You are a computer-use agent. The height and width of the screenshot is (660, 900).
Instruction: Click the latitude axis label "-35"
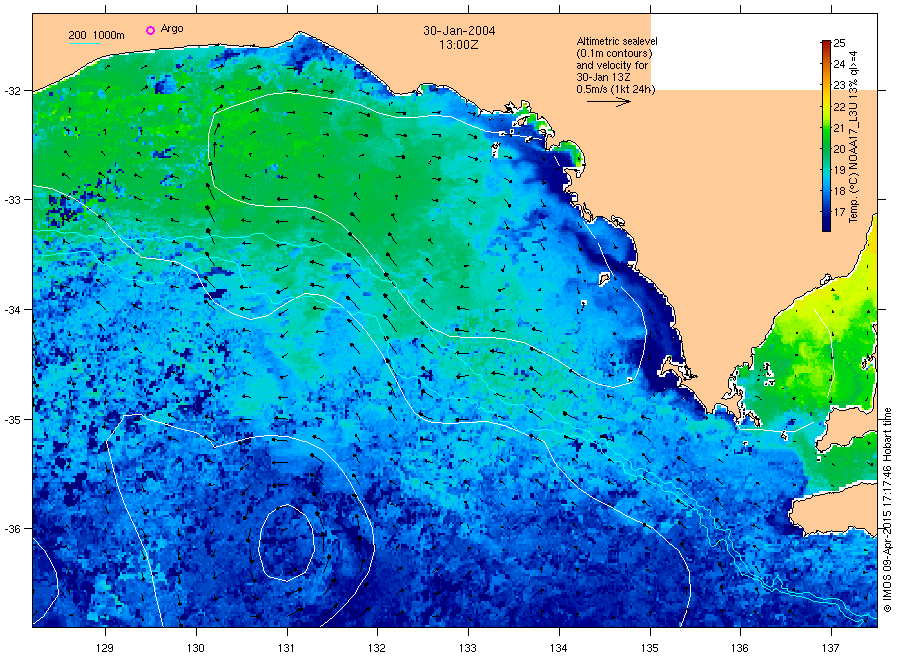pos(13,420)
